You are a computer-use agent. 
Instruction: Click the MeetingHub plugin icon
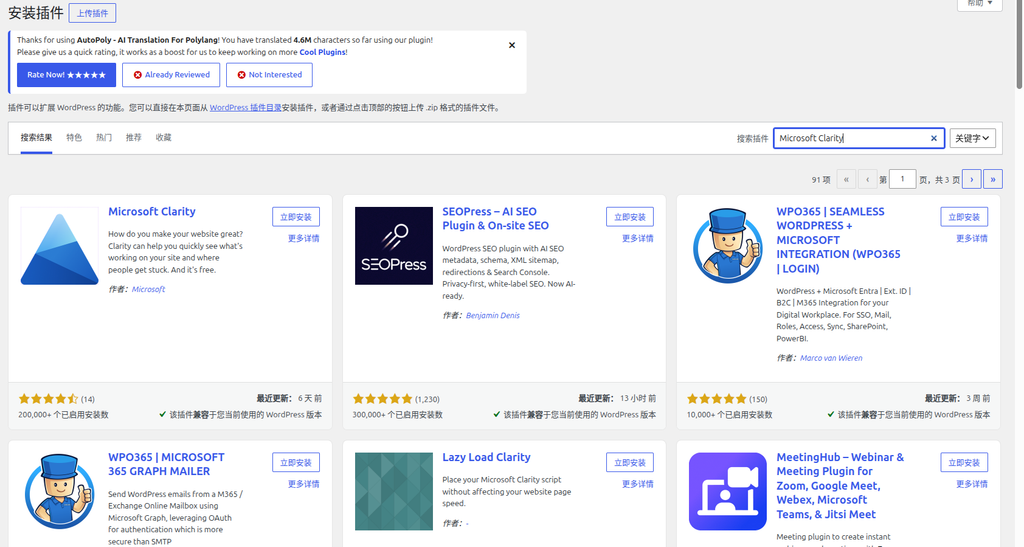coord(728,492)
